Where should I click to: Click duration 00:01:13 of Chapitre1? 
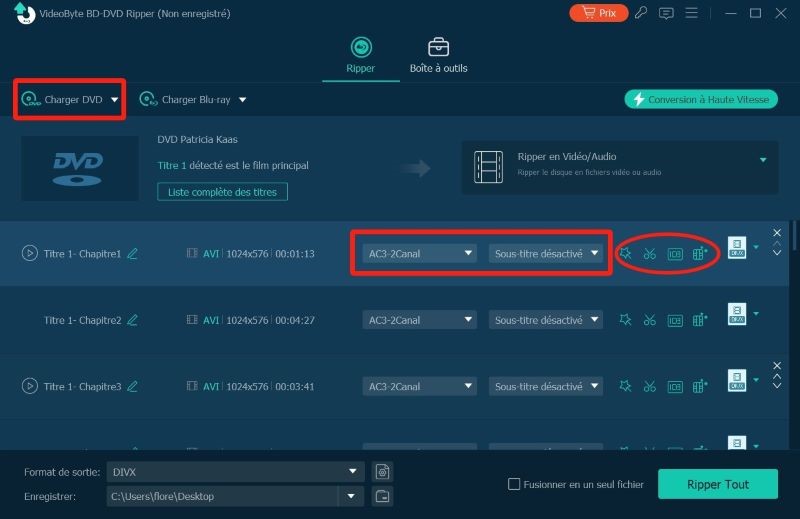(295, 254)
